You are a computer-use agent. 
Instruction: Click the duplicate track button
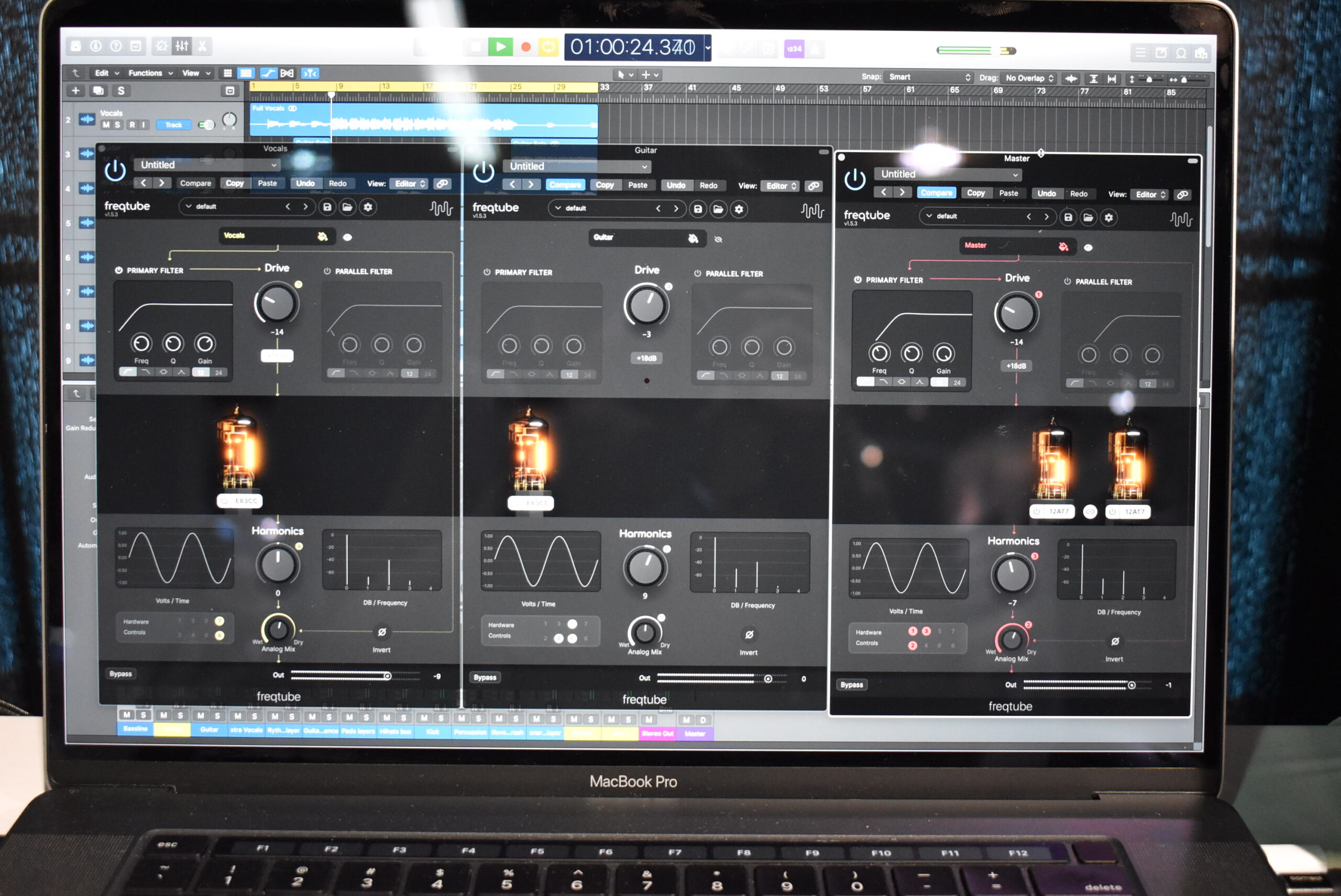click(x=98, y=90)
